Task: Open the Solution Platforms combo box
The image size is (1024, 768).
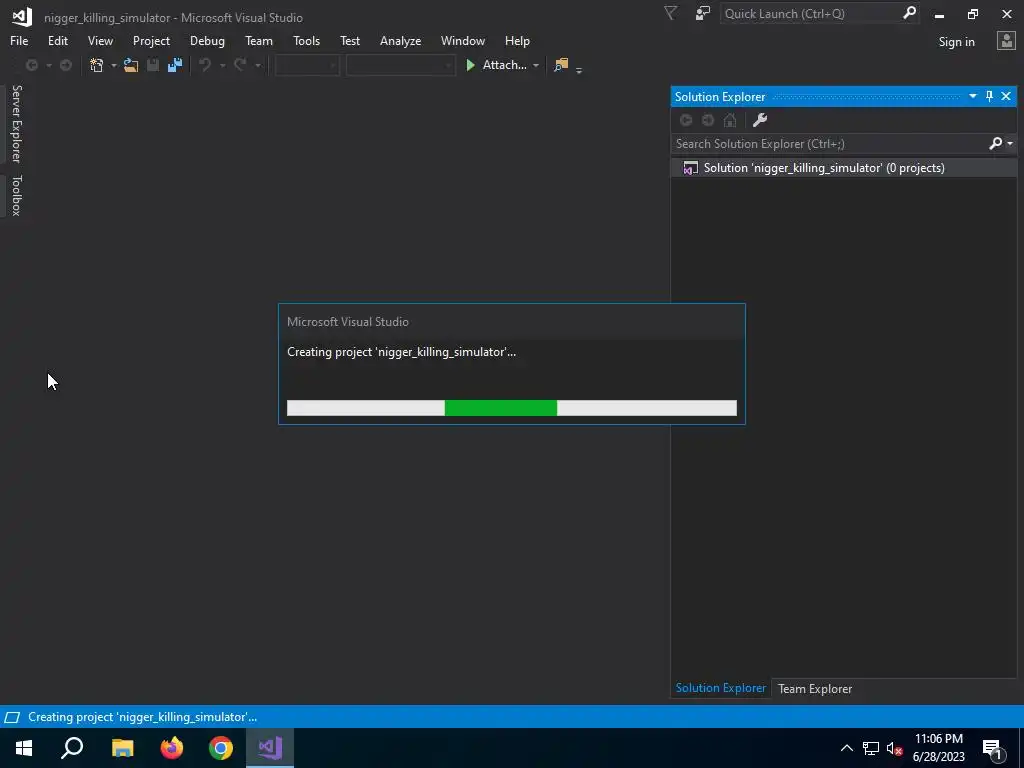Action: click(x=400, y=65)
